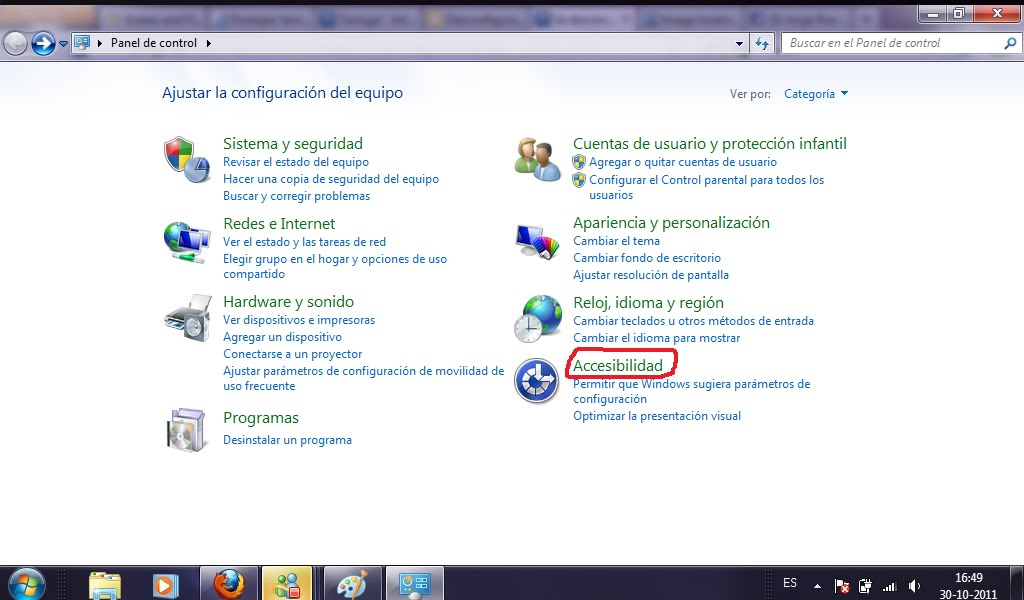This screenshot has width=1024, height=600.
Task: Click the volume speaker tray icon
Action: point(914,586)
